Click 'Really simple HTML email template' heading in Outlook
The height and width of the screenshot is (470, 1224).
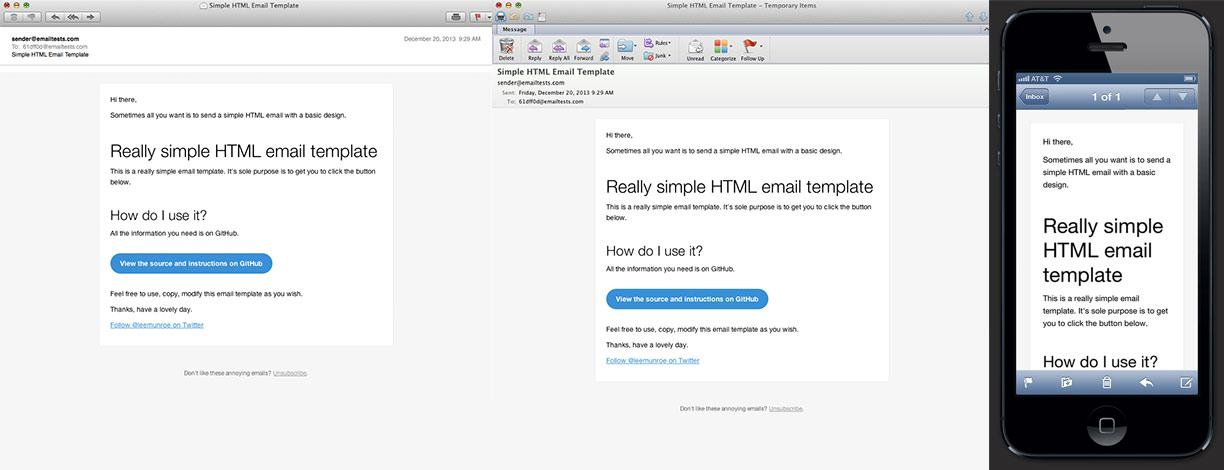(x=739, y=187)
